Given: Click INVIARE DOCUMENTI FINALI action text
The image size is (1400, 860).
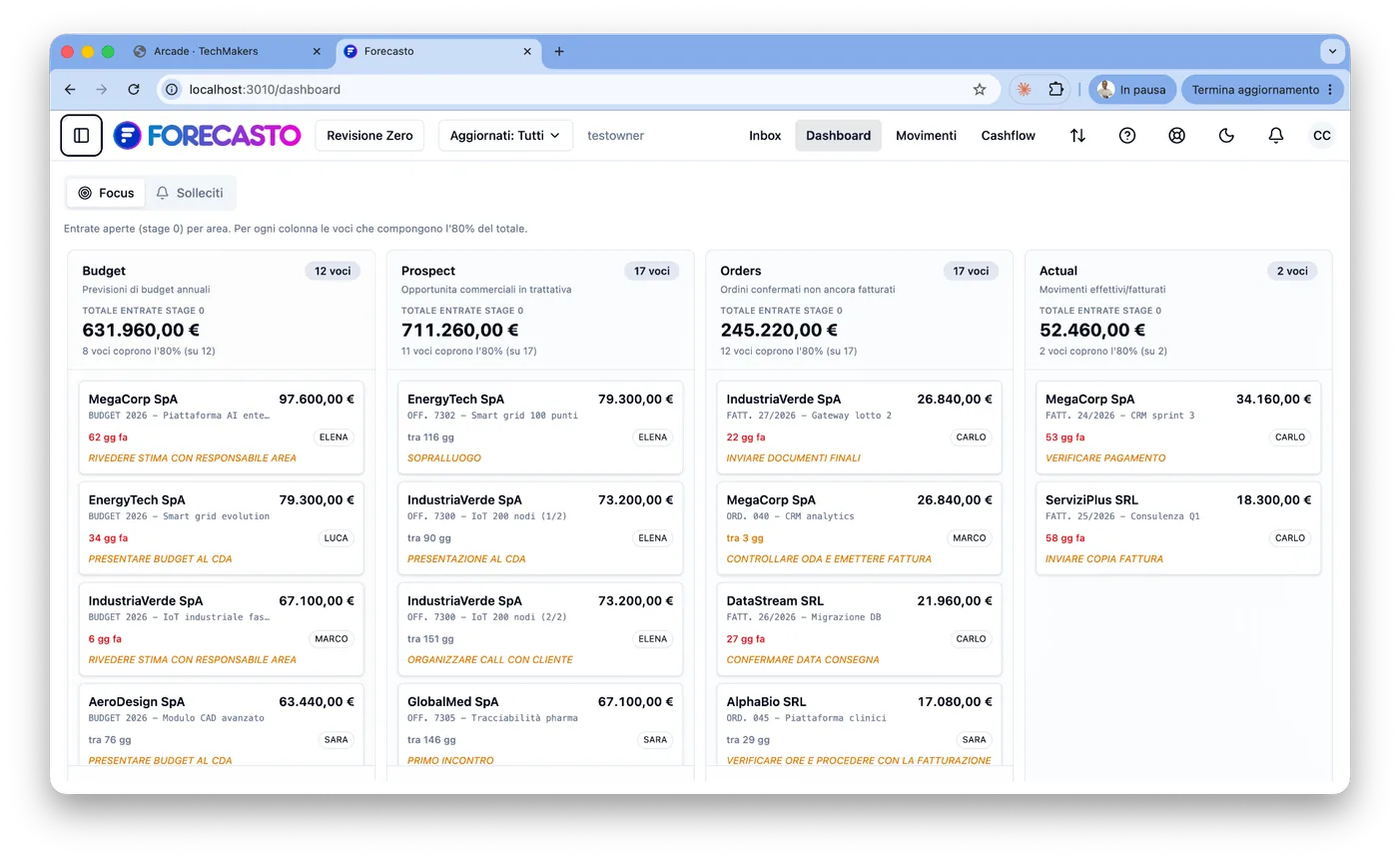Looking at the screenshot, I should [794, 458].
